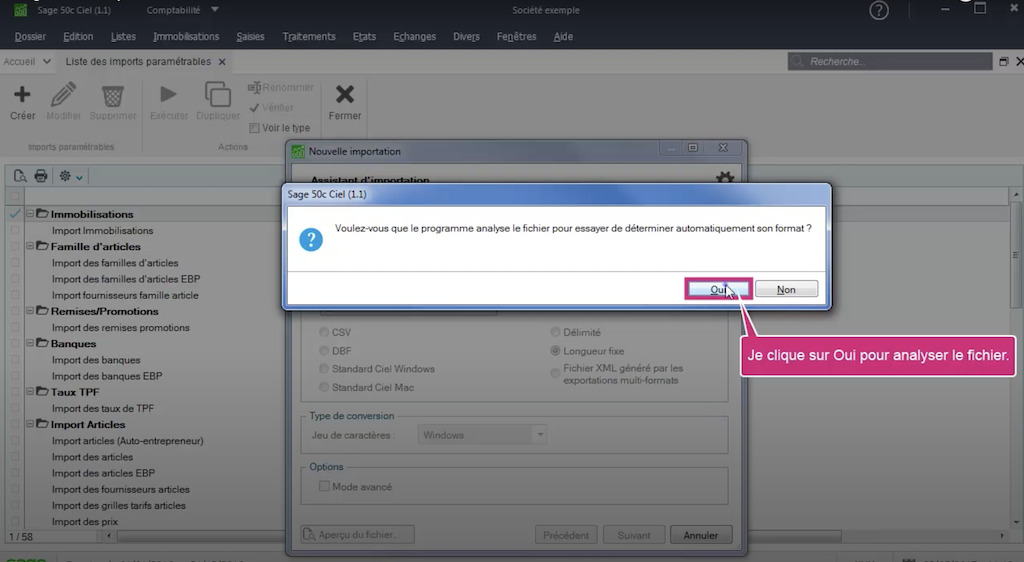1024x562 pixels.
Task: Tick the checkbox beside Import des articles
Action: point(15,457)
